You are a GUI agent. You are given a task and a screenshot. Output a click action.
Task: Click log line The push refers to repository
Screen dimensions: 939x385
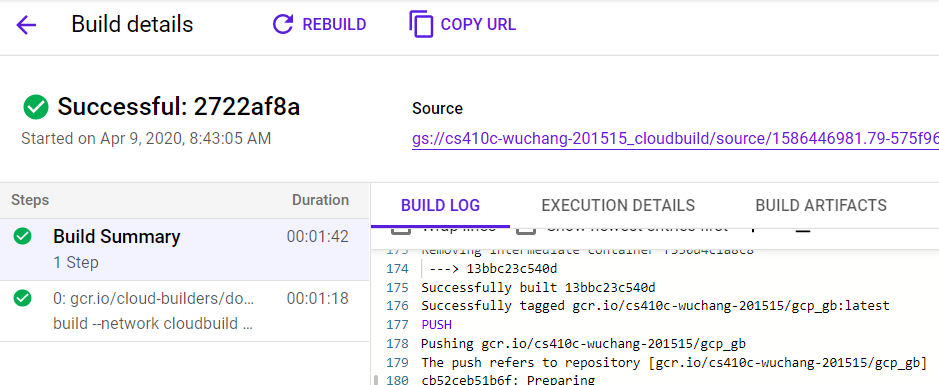[674, 363]
